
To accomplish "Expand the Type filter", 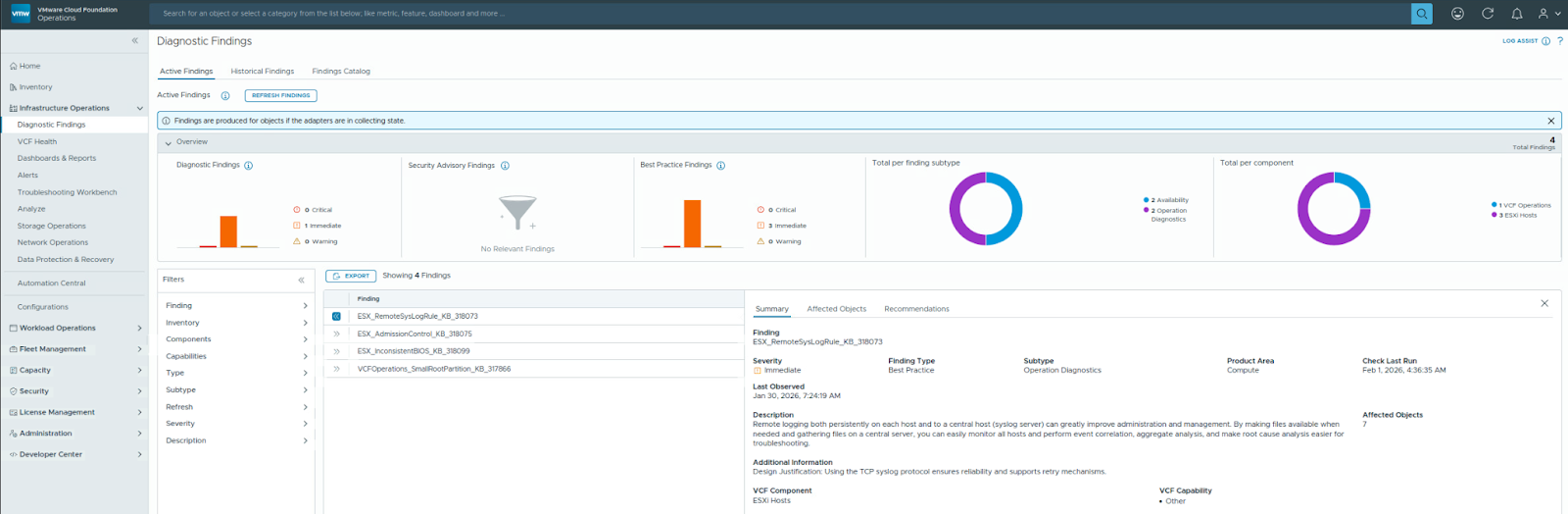I will click(x=306, y=373).
